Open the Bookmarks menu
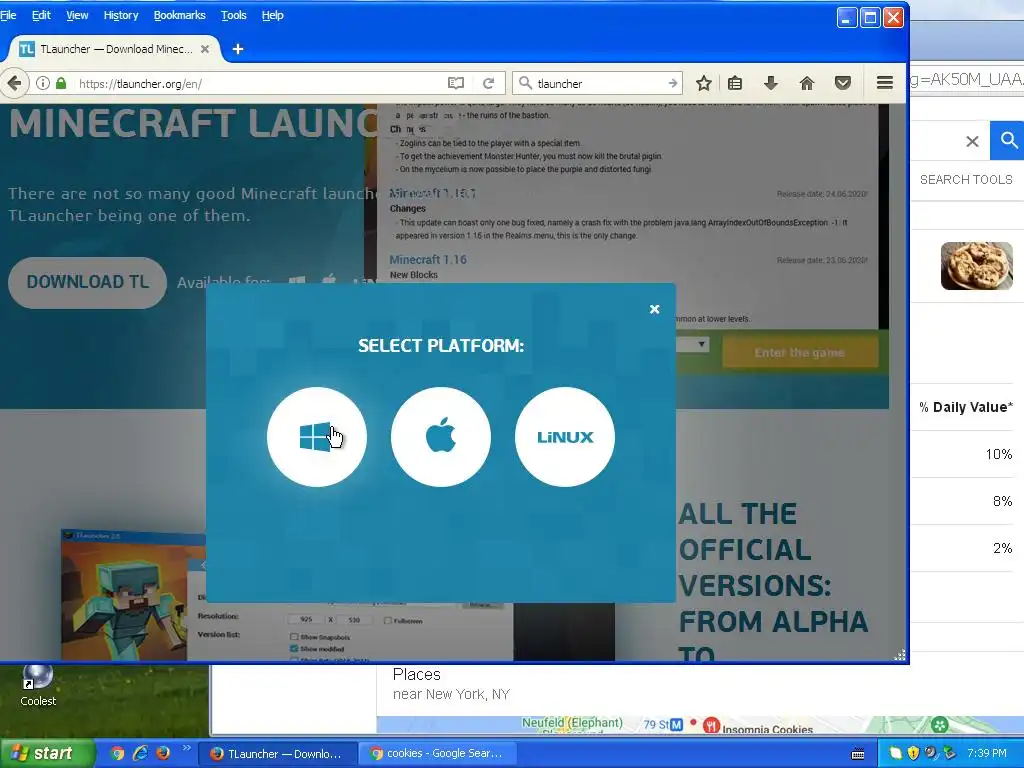This screenshot has width=1024, height=768. tap(180, 15)
